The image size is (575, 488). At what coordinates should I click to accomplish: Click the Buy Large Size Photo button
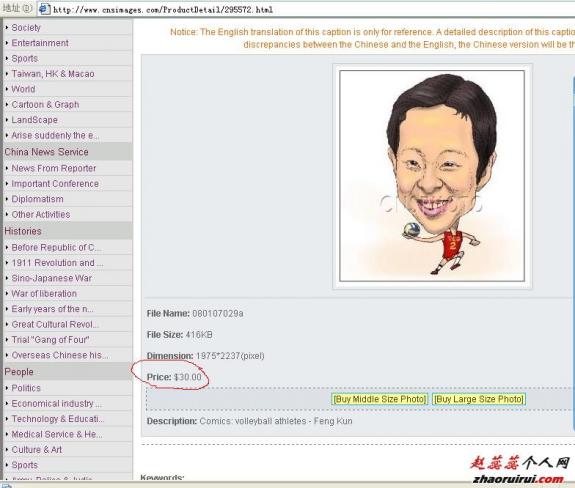point(479,399)
